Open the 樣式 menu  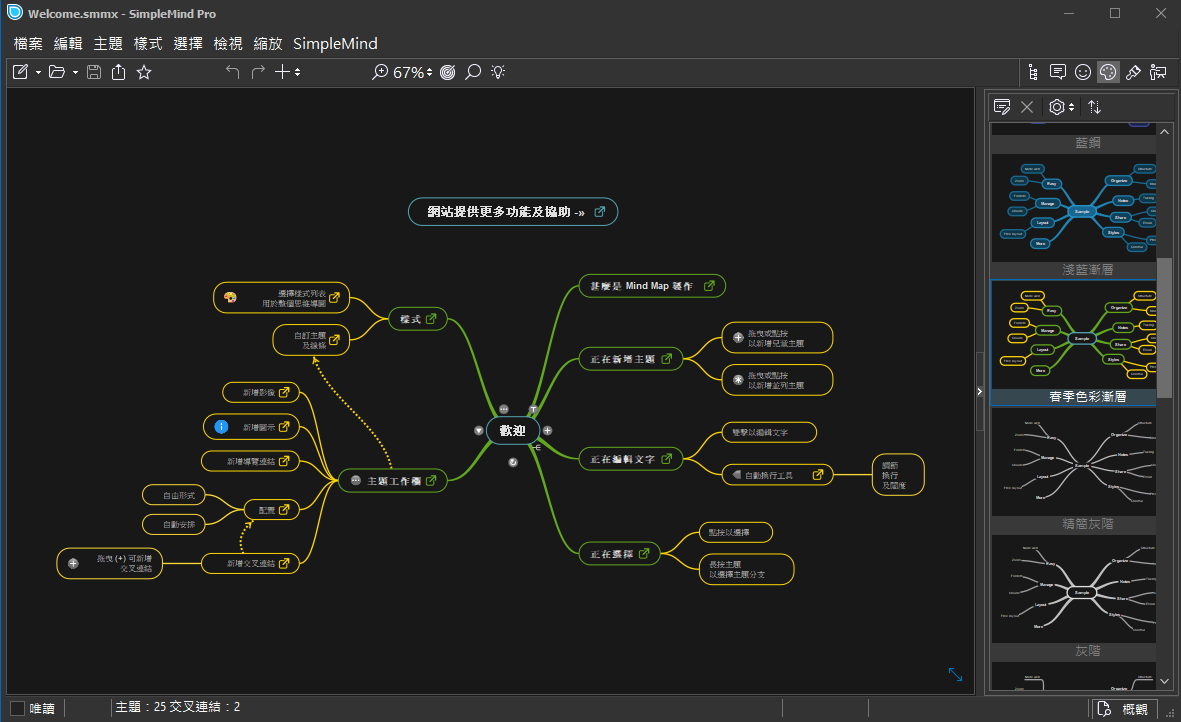pyautogui.click(x=148, y=44)
